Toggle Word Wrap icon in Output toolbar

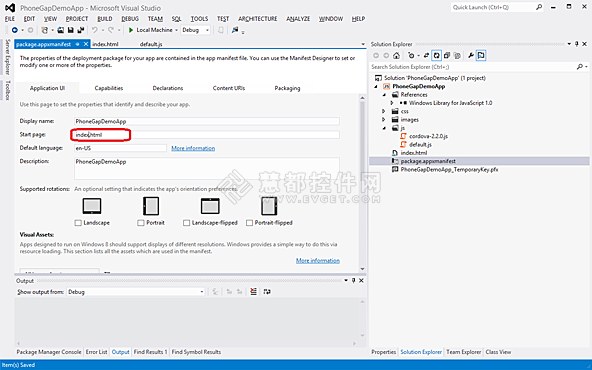(267, 292)
